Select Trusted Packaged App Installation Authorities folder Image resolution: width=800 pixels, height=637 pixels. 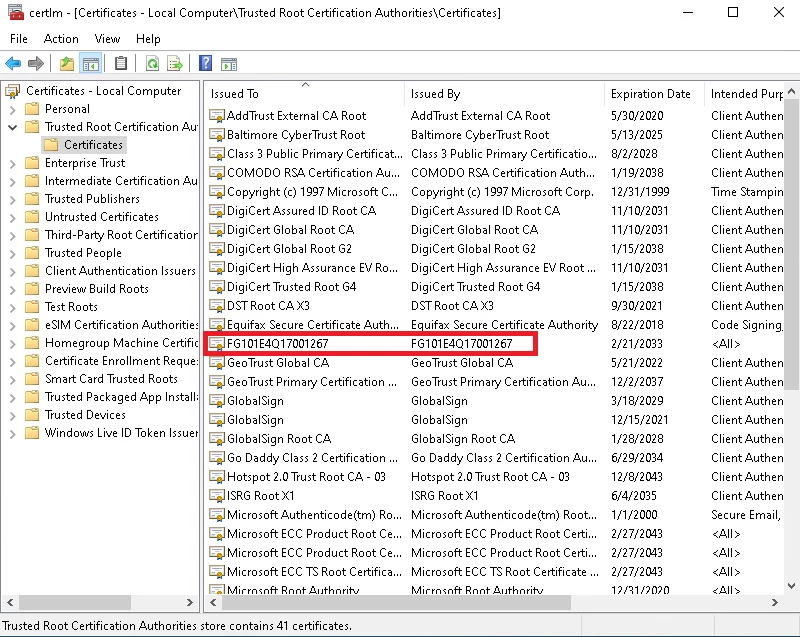(x=121, y=397)
